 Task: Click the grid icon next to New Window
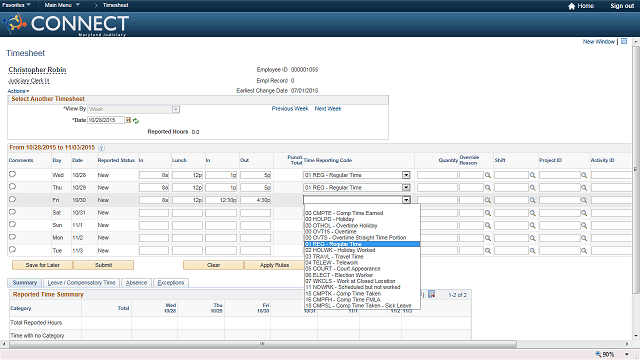click(x=624, y=41)
